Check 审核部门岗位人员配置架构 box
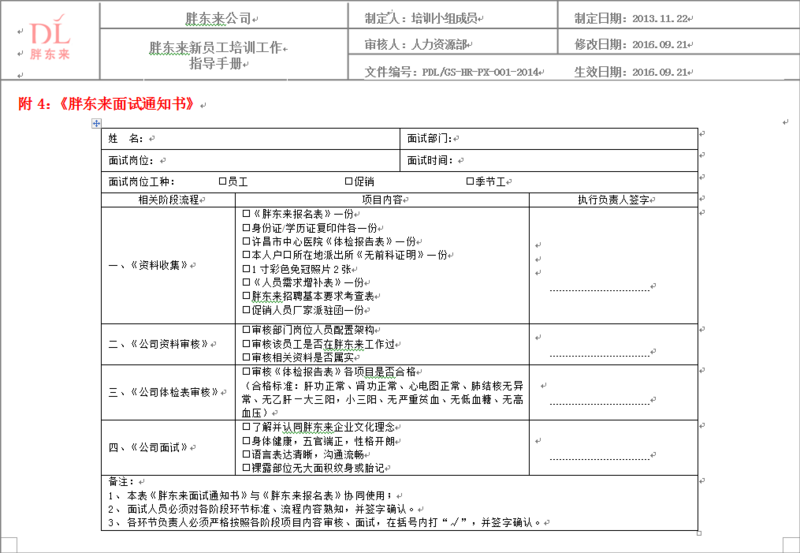This screenshot has width=800, height=553. [246, 330]
